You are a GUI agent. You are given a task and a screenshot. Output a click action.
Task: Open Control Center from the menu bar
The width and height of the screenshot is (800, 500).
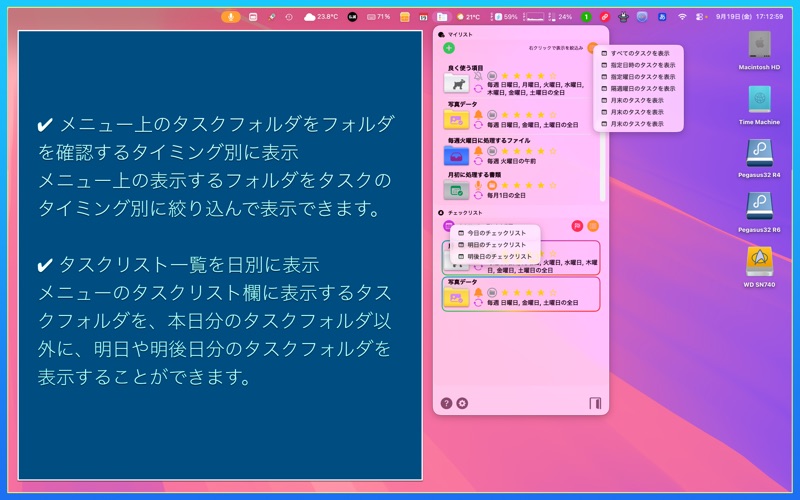pos(701,17)
